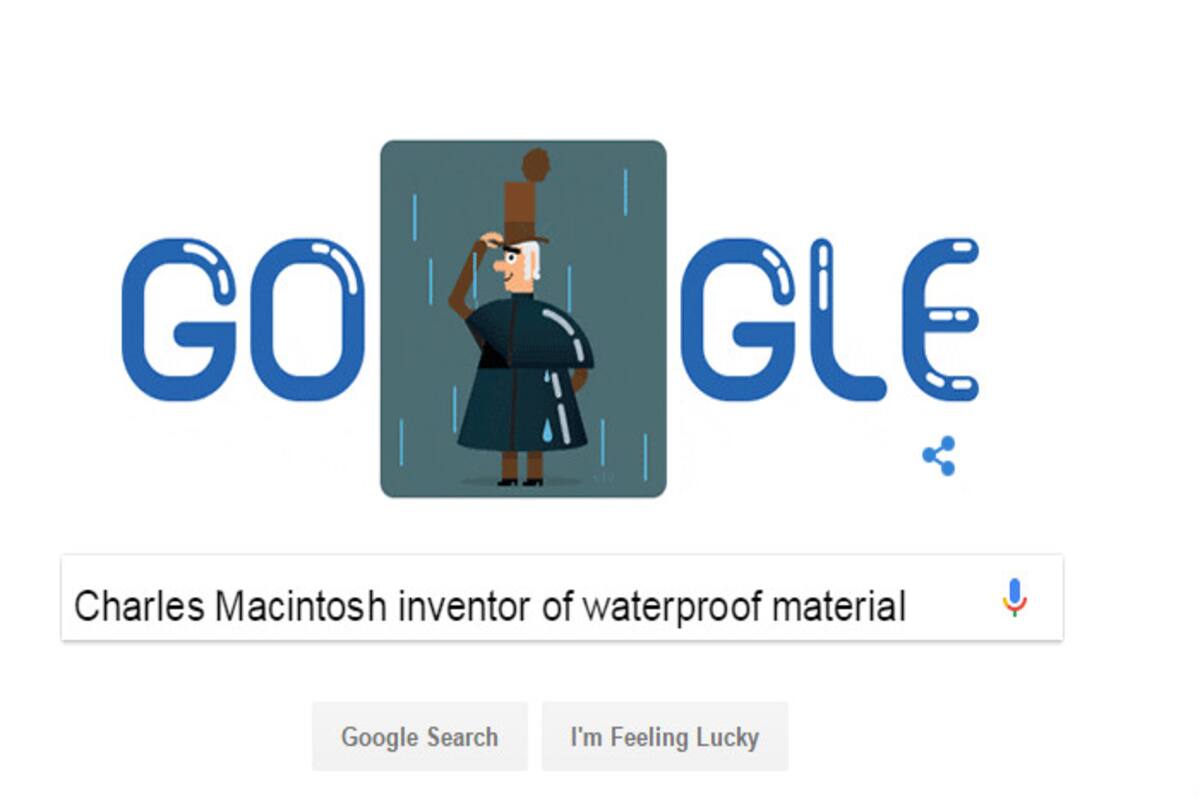Screen dimensions: 1200x800
Task: Focus the search box containing Charles Macintosh query
Action: pyautogui.click(x=562, y=598)
